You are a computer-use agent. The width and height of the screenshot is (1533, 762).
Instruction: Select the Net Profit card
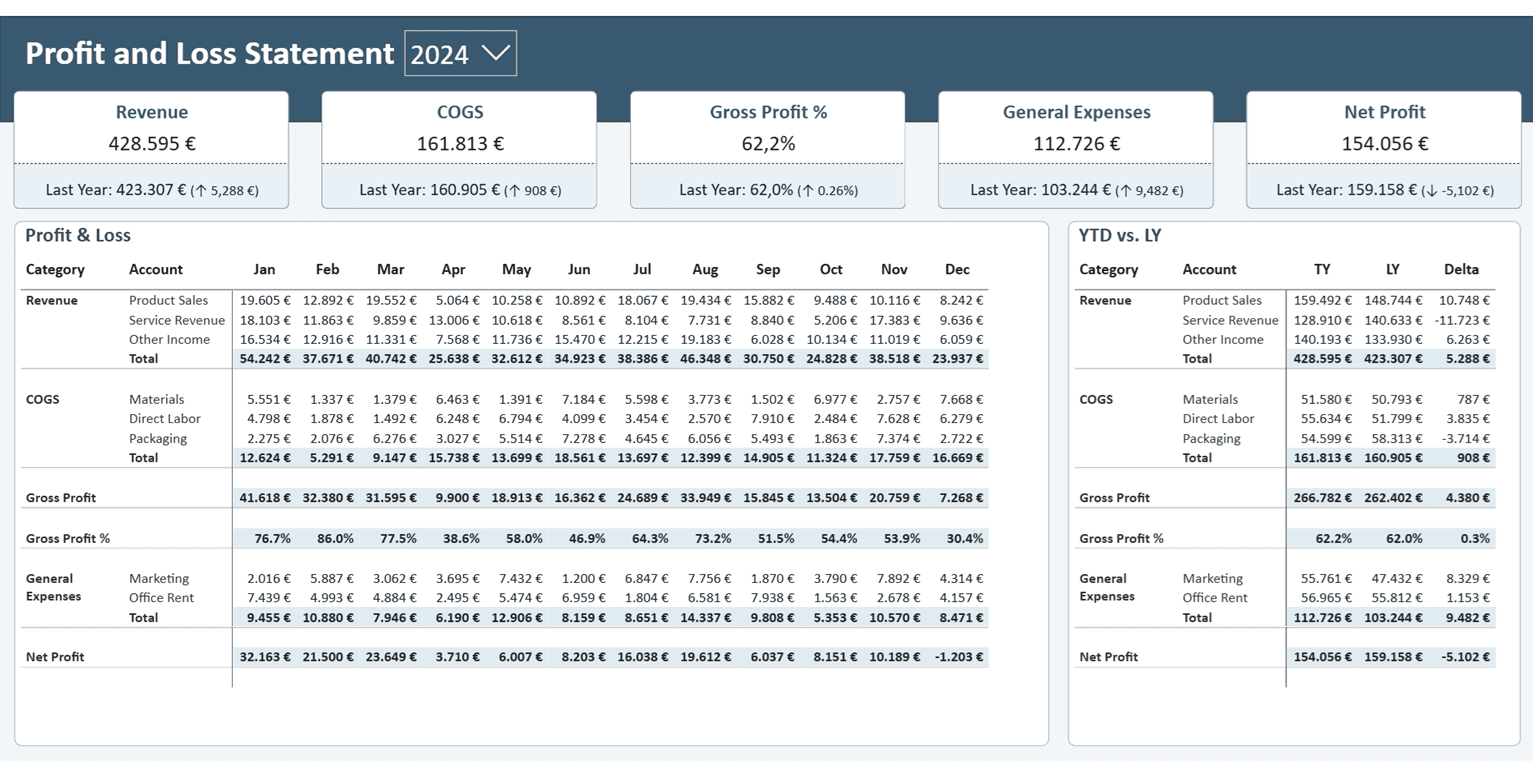tap(1384, 150)
